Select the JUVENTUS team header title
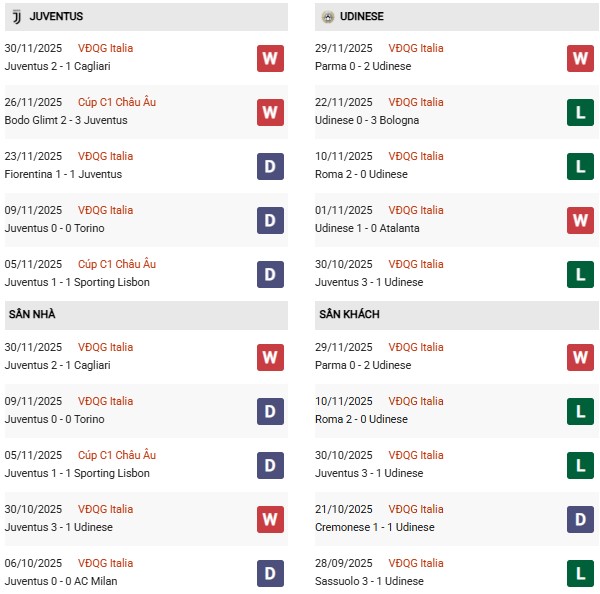 (56, 17)
